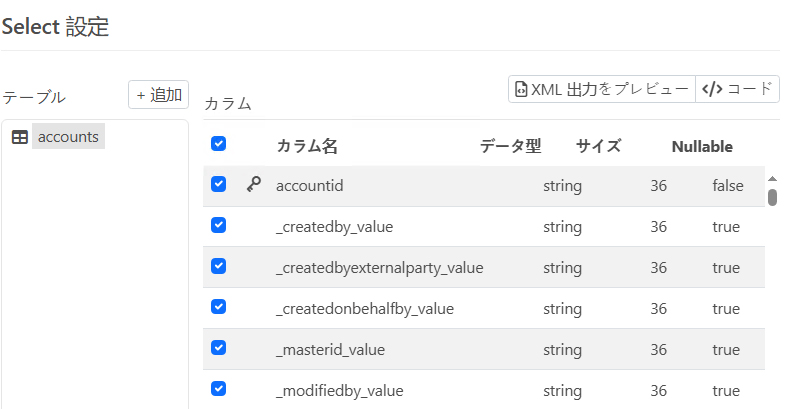
Task: Uncheck the _createdby_value checkbox
Action: (x=218, y=225)
